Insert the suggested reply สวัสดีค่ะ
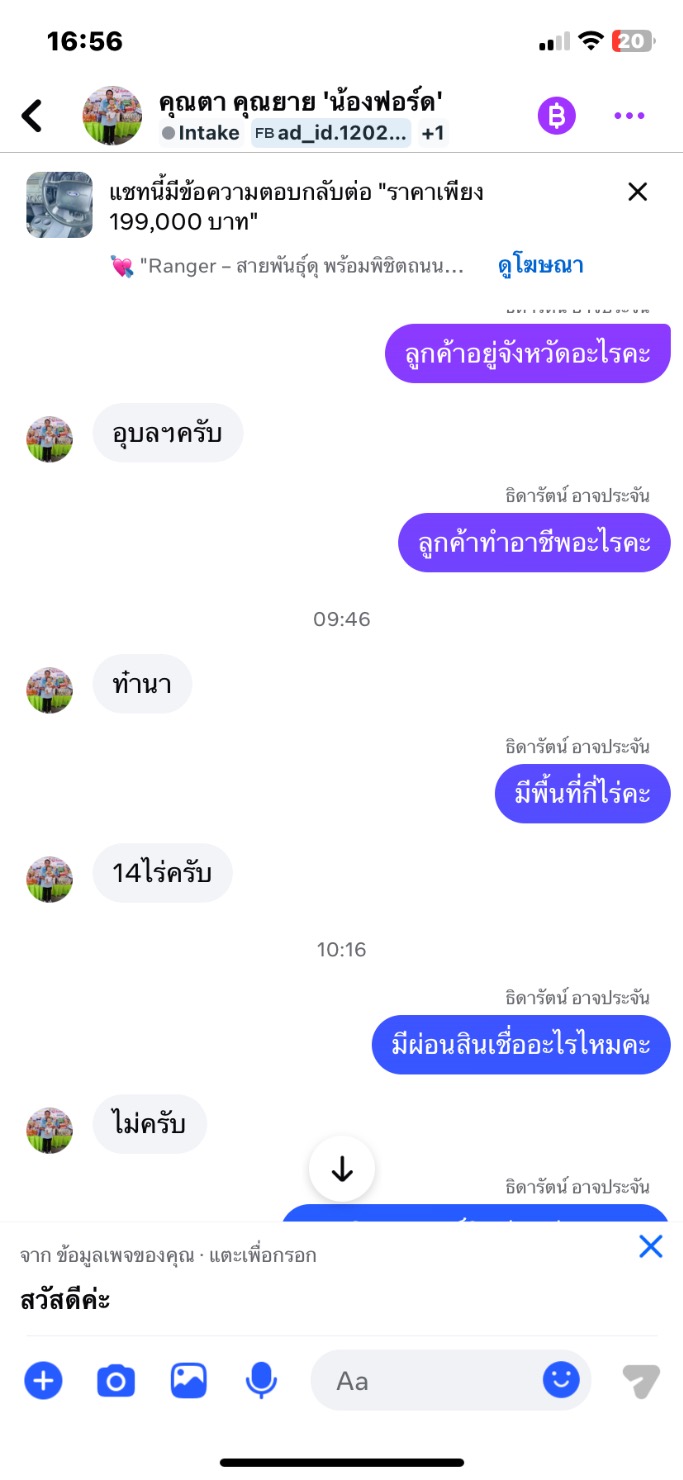Image resolution: width=683 pixels, height=1480 pixels. point(65,1301)
